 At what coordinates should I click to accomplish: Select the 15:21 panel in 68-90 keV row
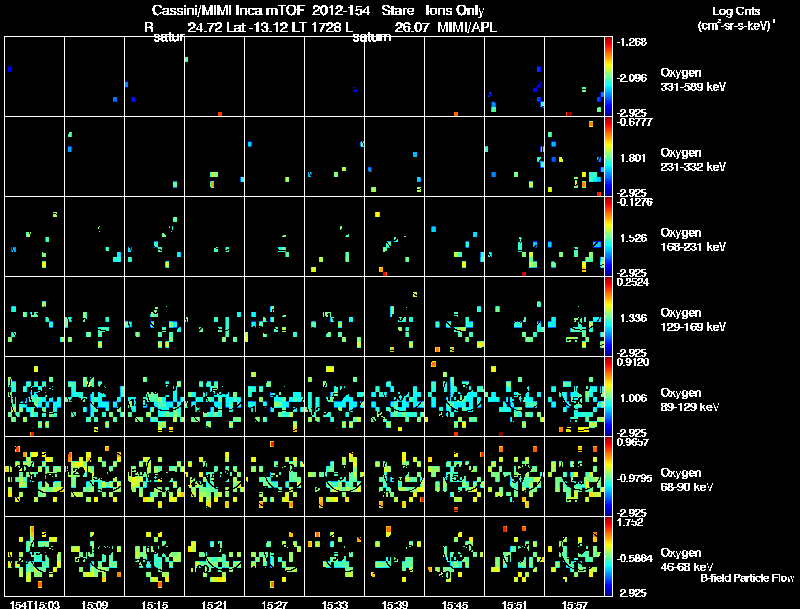pyautogui.click(x=214, y=476)
